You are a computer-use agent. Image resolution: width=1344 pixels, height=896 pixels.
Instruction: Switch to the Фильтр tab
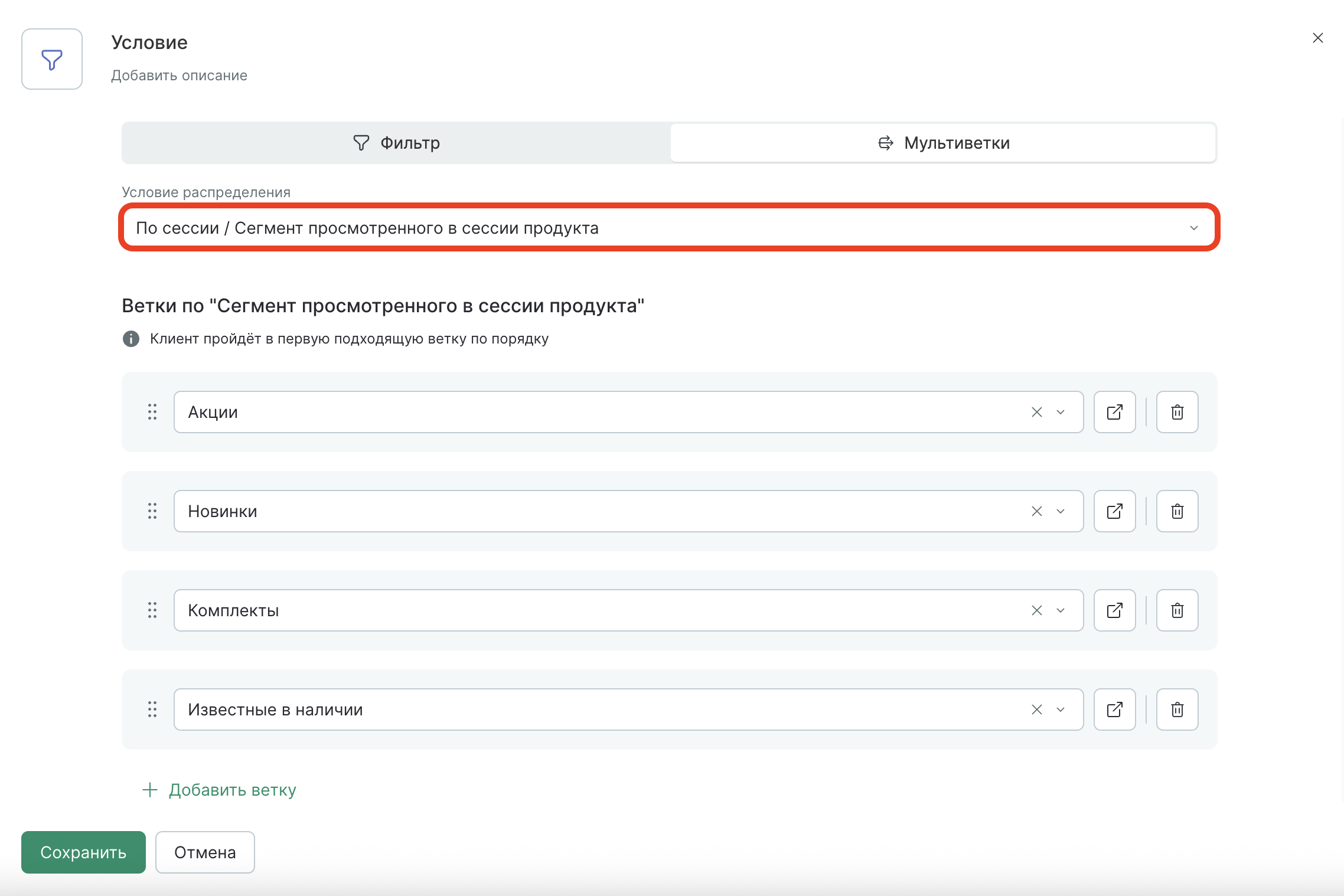(x=396, y=143)
